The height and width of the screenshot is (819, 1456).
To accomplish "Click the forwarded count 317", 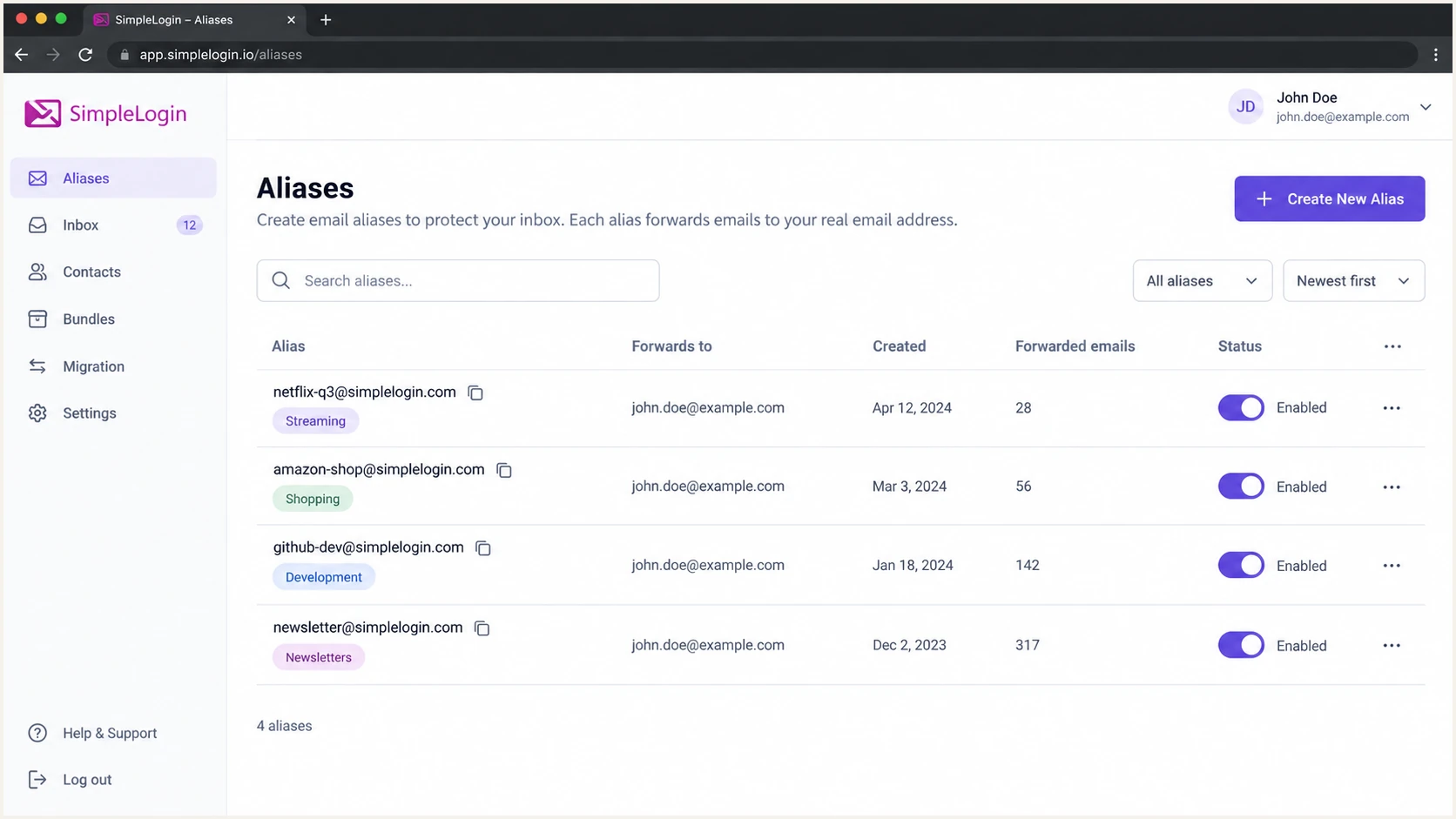I will click(x=1028, y=646).
